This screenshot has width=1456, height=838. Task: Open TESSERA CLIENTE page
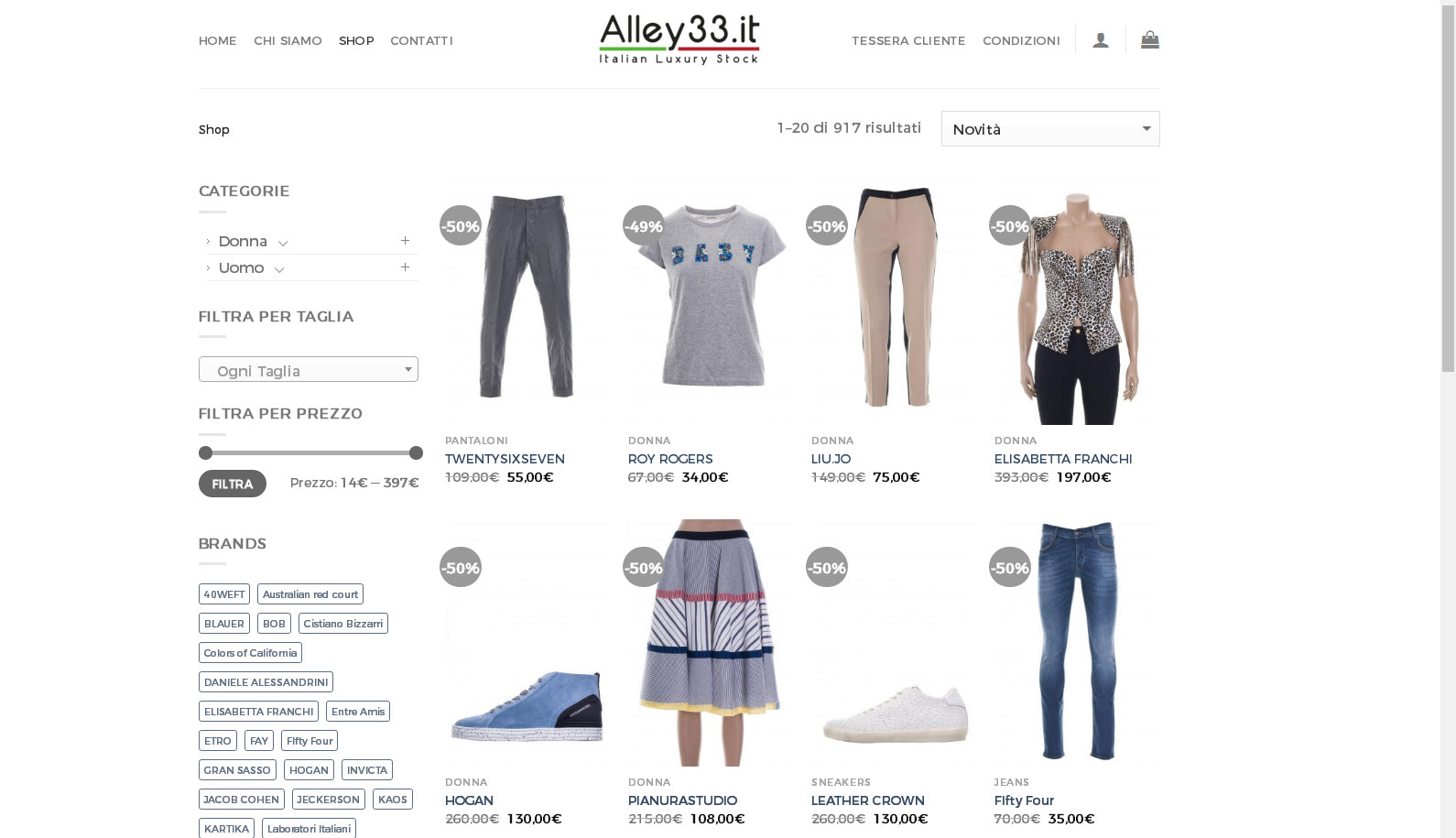[x=908, y=40]
